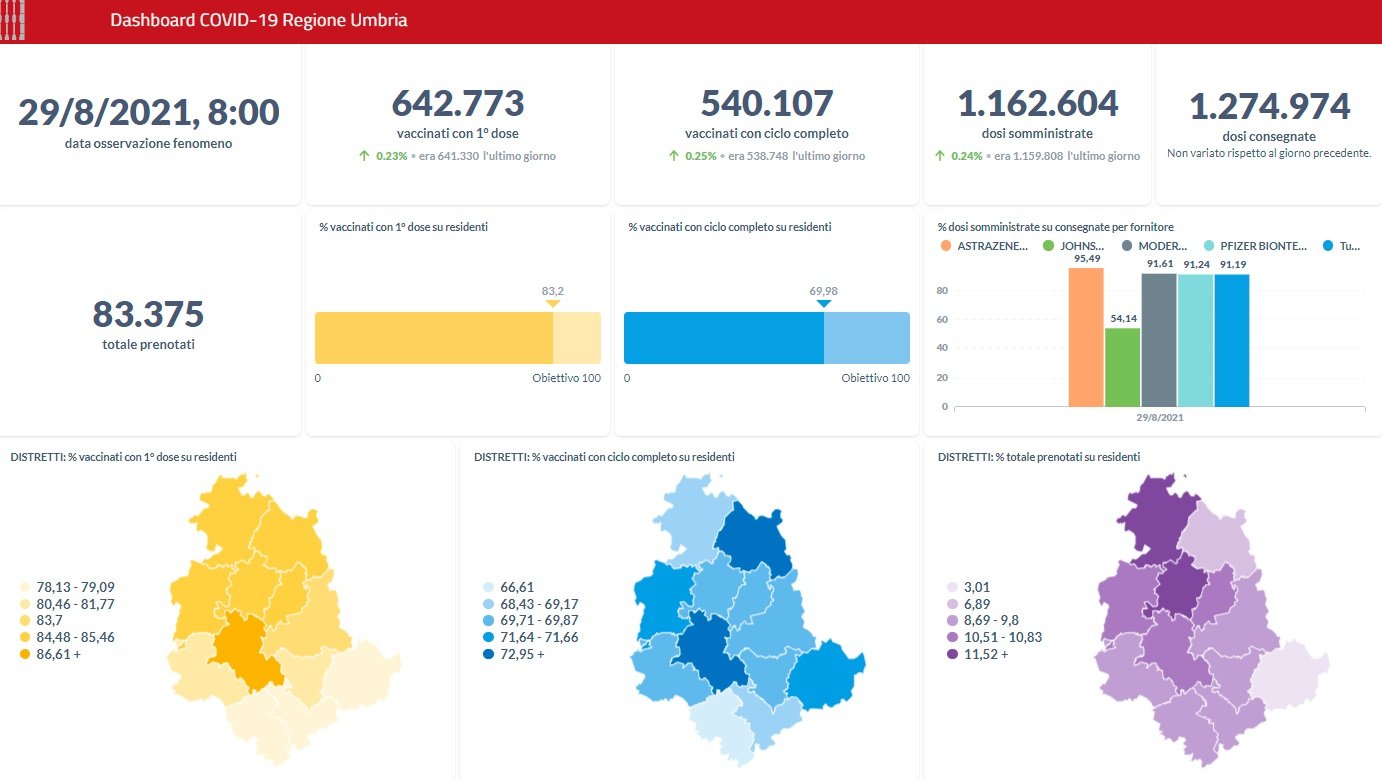
Task: Click green up arrow under 540.107
Action: coord(674,156)
